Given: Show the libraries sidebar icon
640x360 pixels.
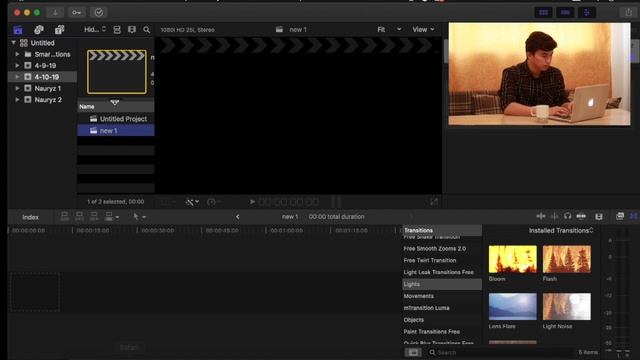Looking at the screenshot, I should pyautogui.click(x=18, y=30).
